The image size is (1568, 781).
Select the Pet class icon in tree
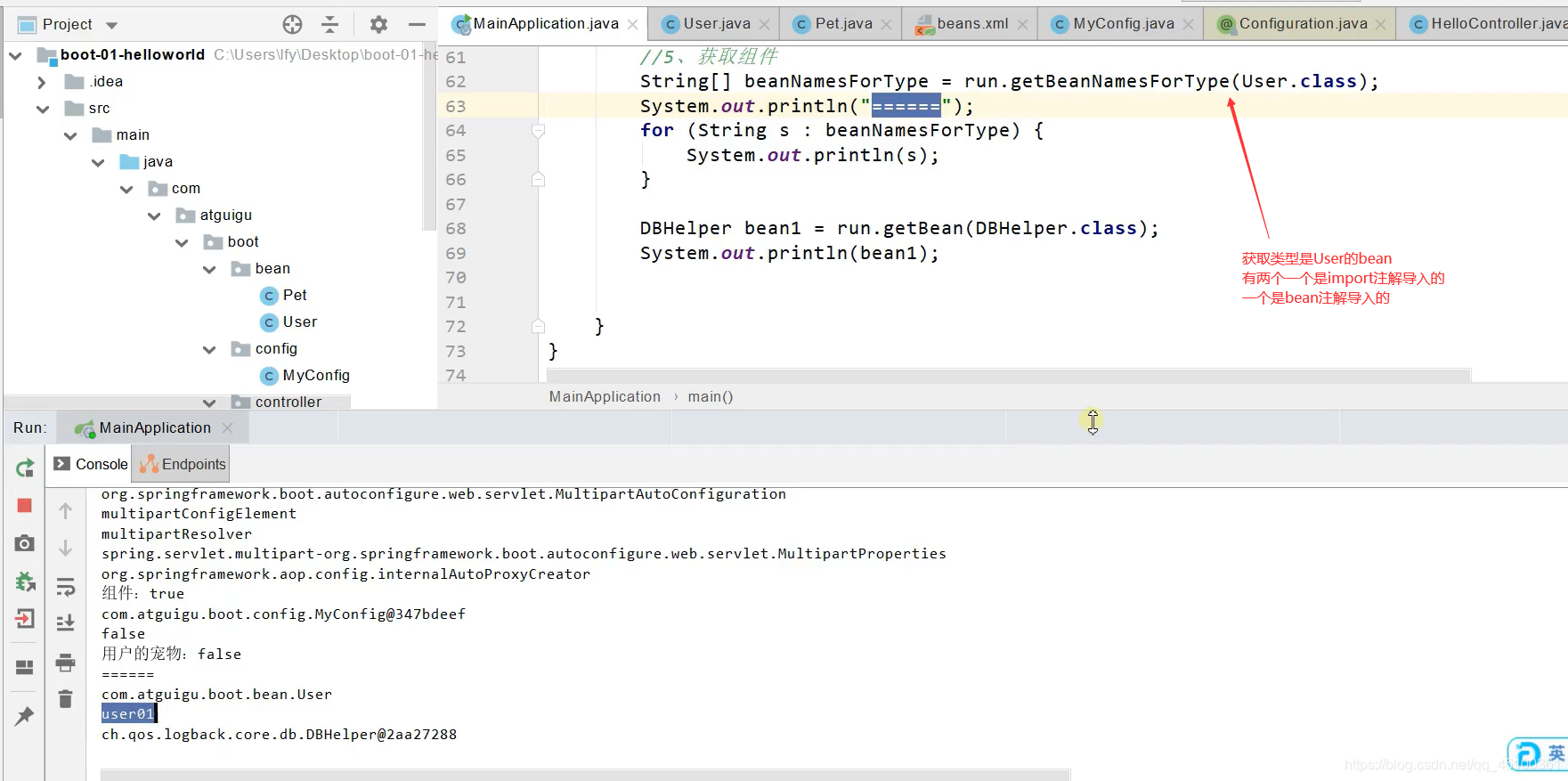269,296
